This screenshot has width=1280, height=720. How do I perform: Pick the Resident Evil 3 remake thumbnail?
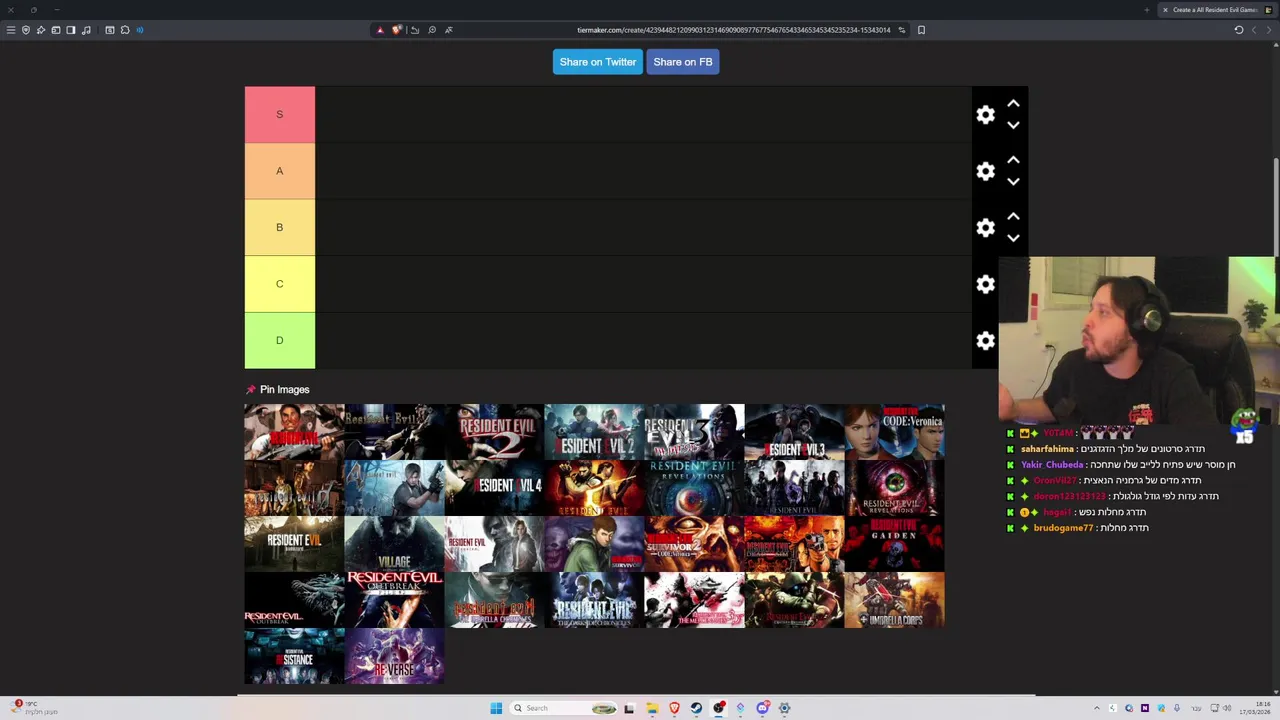pyautogui.click(x=794, y=432)
